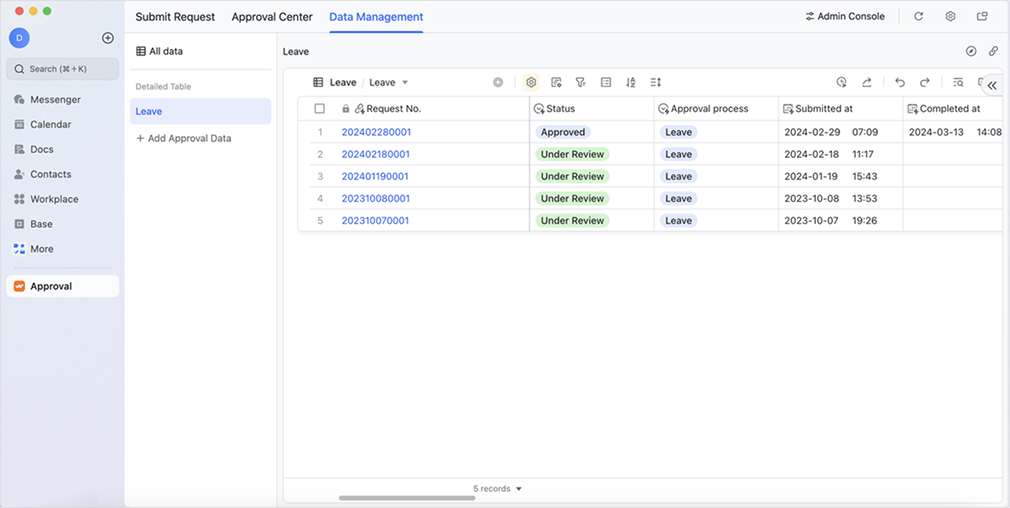The image size is (1010, 508).
Task: Click the undo arrow in table toolbar
Action: point(900,83)
